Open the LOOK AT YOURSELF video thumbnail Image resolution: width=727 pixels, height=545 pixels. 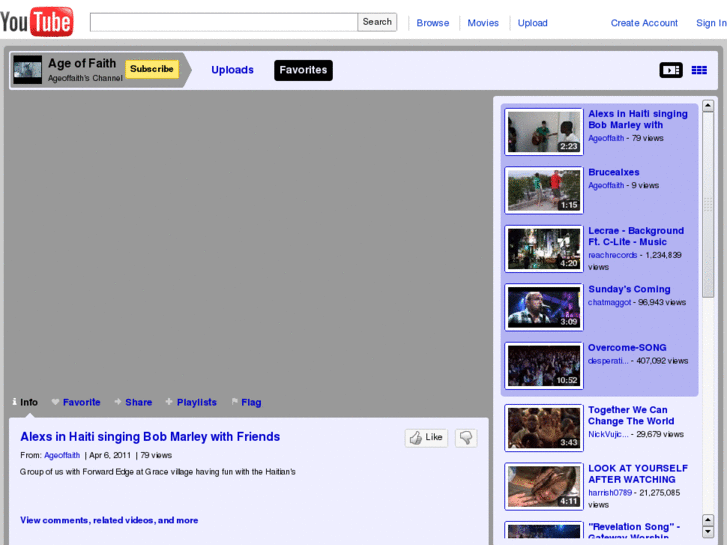pyautogui.click(x=544, y=486)
